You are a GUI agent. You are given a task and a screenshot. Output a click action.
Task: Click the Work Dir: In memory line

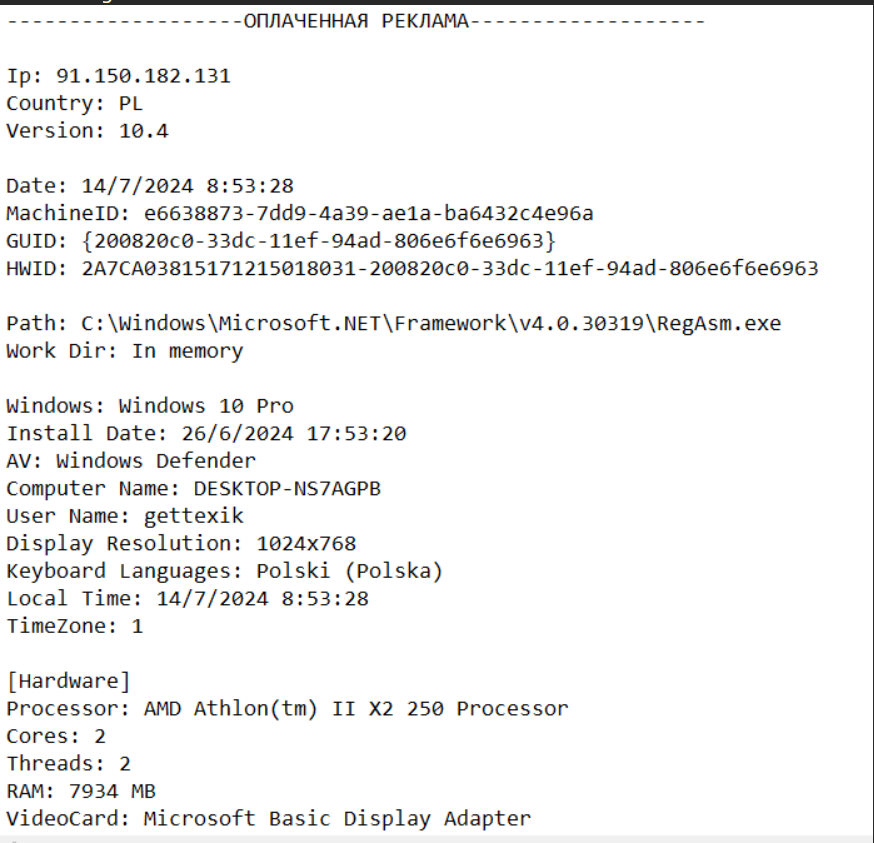125,351
